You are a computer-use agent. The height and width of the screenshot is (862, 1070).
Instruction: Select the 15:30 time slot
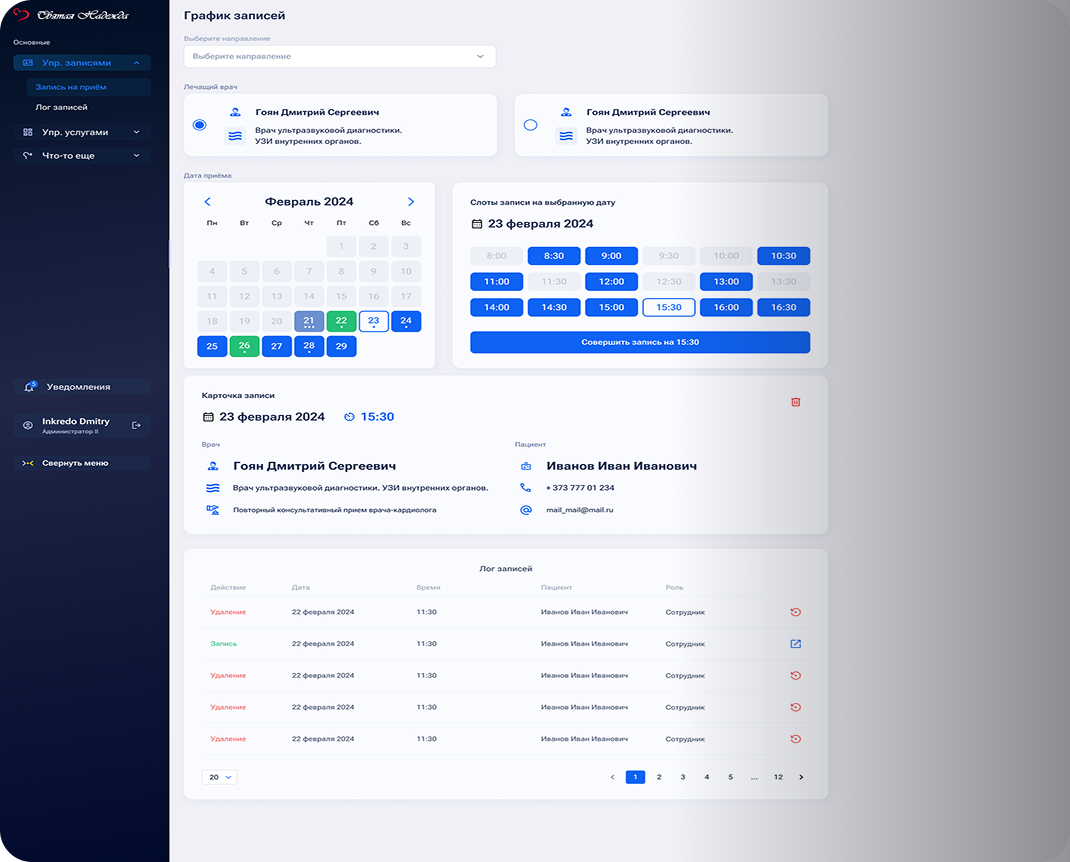click(x=669, y=308)
